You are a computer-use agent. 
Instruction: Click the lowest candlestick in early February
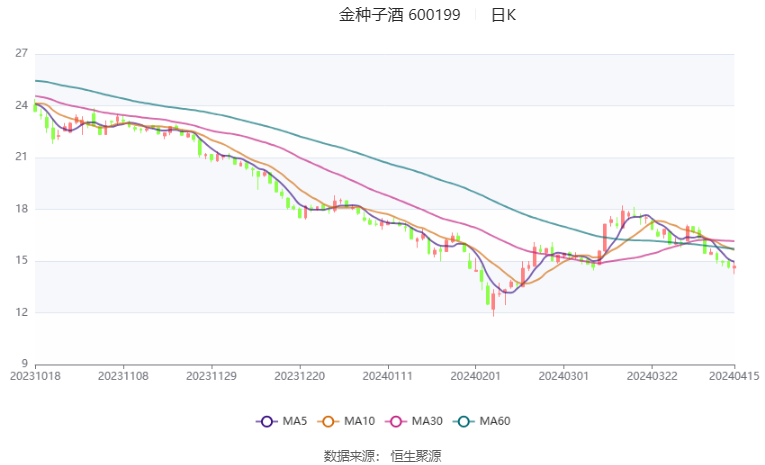point(493,303)
